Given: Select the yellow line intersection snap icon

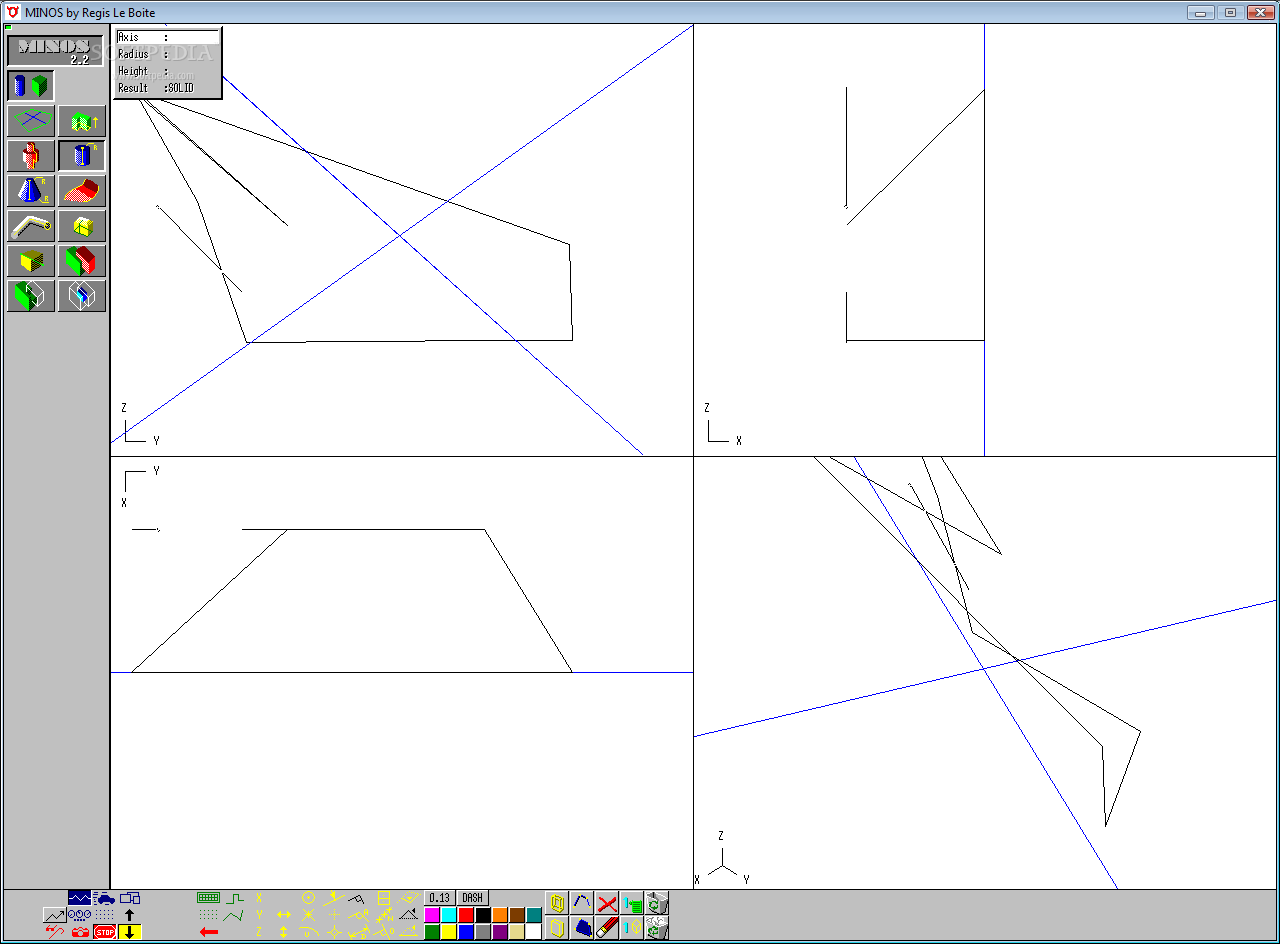Looking at the screenshot, I should 309,915.
